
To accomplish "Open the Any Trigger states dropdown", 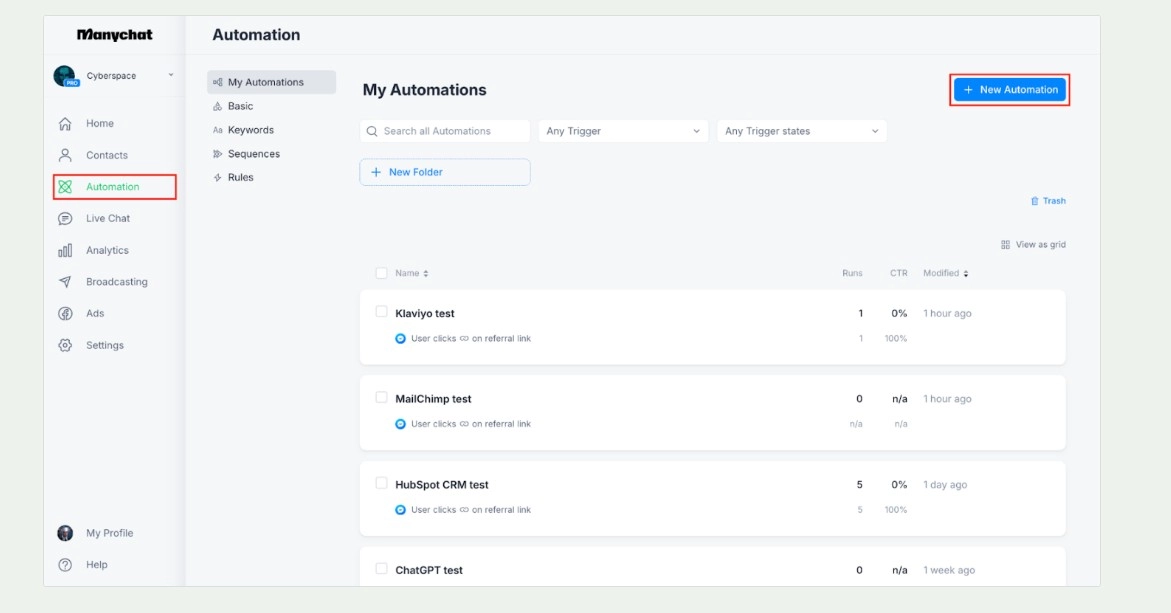I will (x=801, y=131).
